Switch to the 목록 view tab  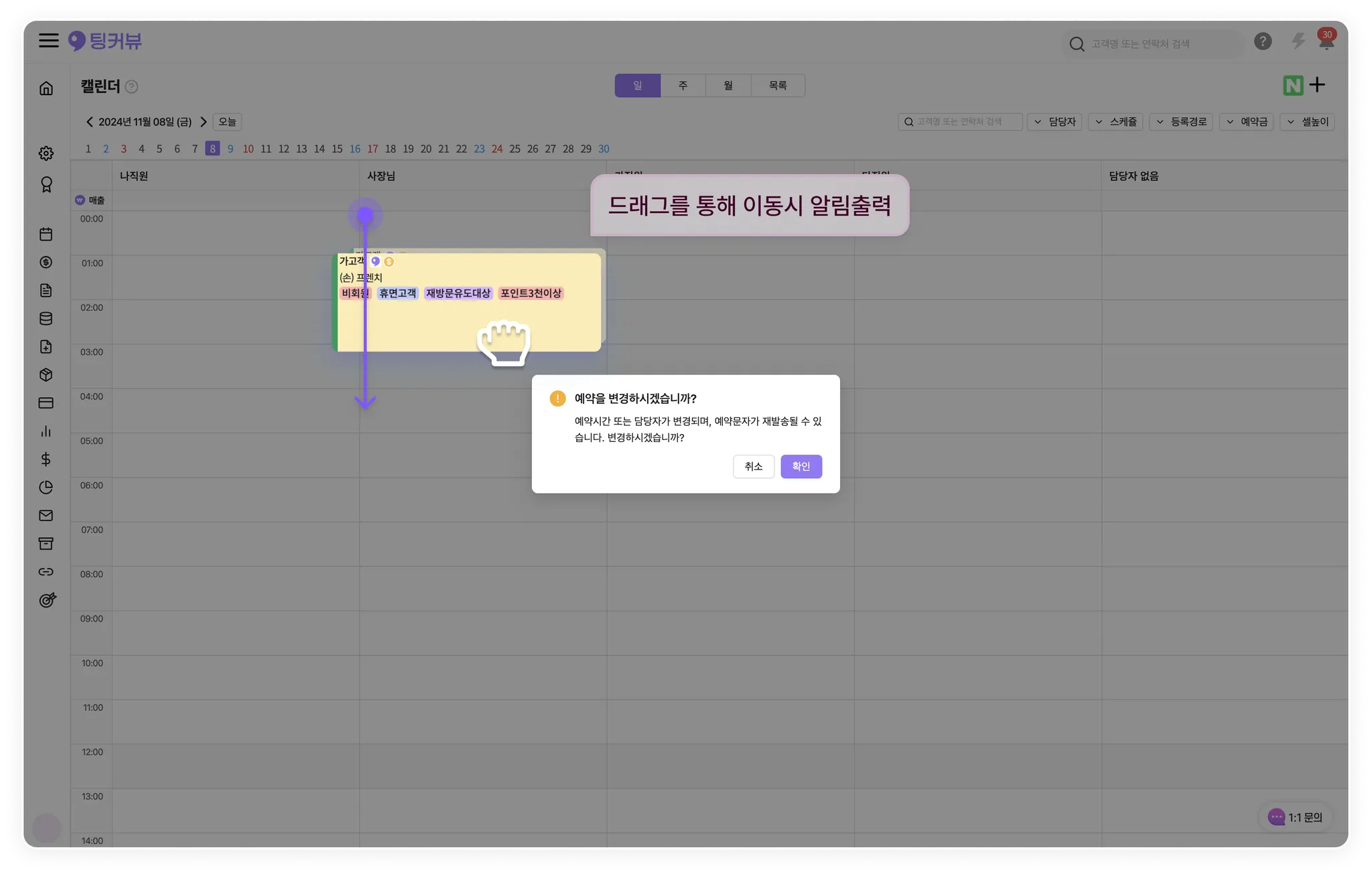(x=777, y=86)
